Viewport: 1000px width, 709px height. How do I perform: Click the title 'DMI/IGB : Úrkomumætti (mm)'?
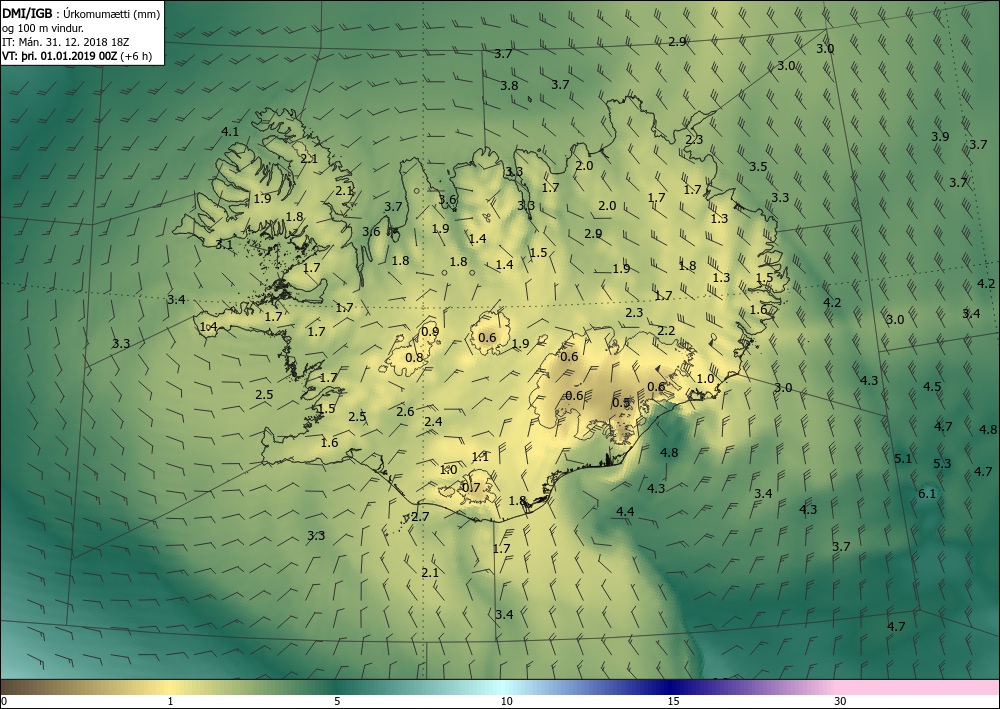[81, 13]
